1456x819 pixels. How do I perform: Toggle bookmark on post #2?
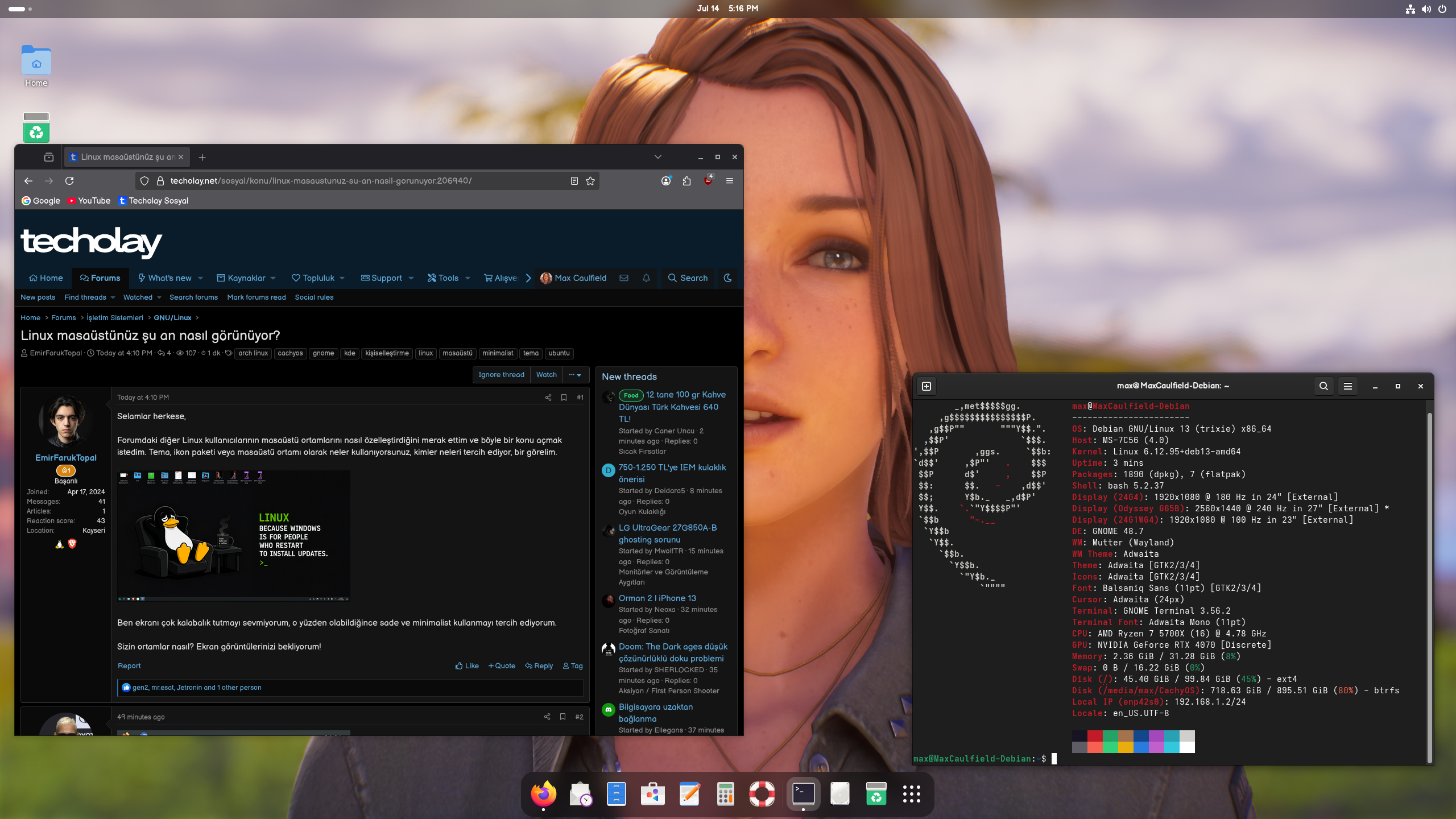point(562,717)
